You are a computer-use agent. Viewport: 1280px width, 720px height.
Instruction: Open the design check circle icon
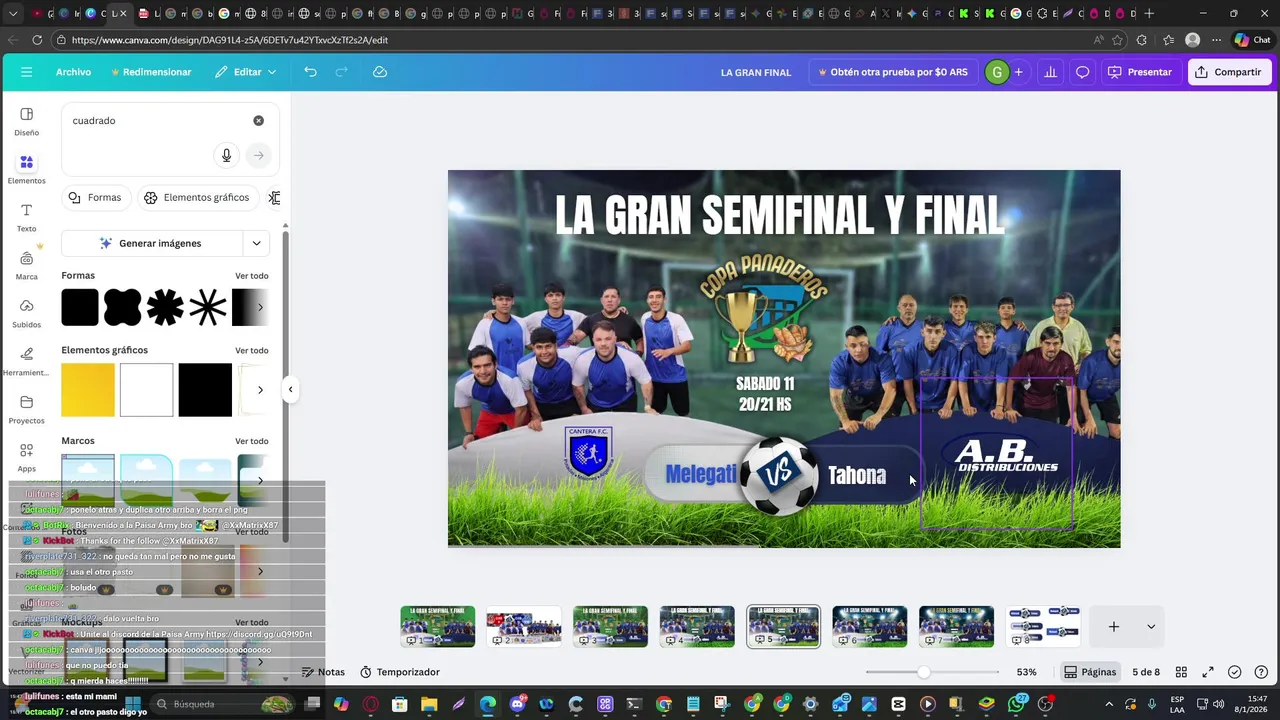pyautogui.click(x=1235, y=672)
